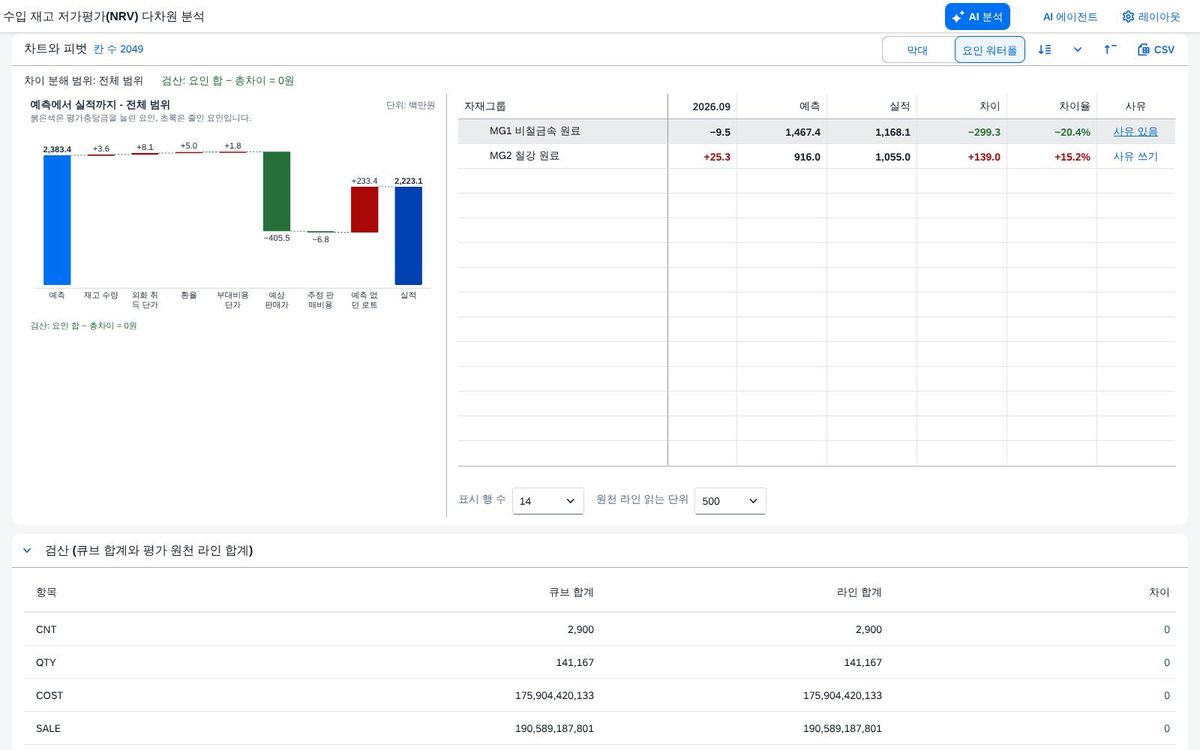Click the green 예상 판매가 bar
1200x750 pixels.
pos(277,191)
